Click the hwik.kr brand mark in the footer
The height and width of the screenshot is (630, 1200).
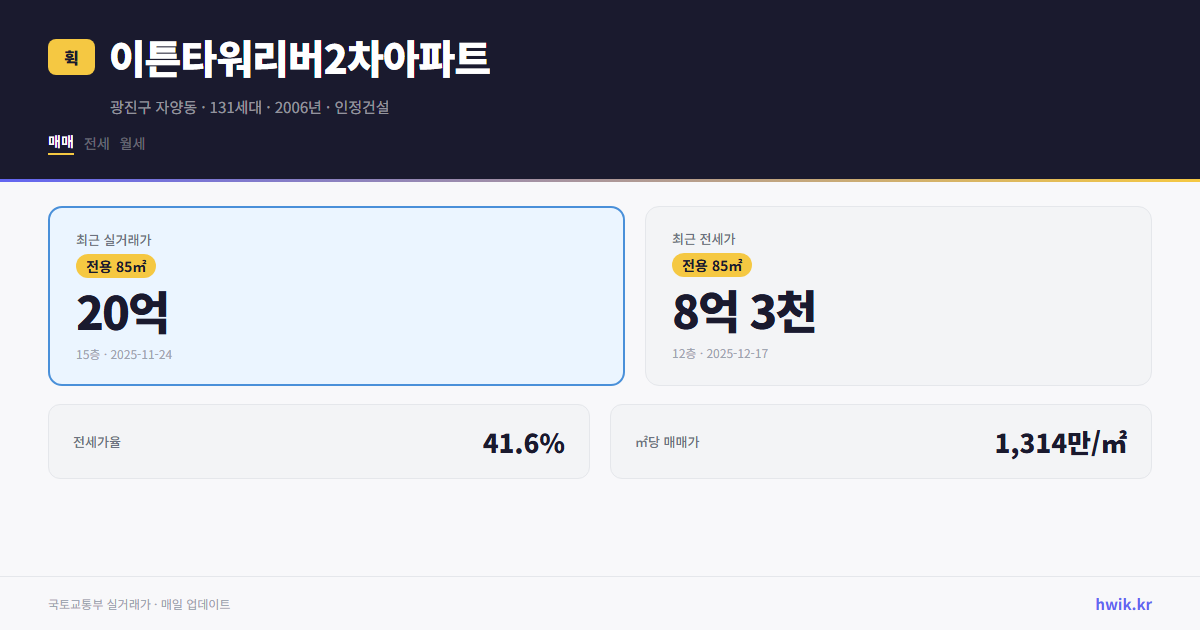coord(1122,604)
